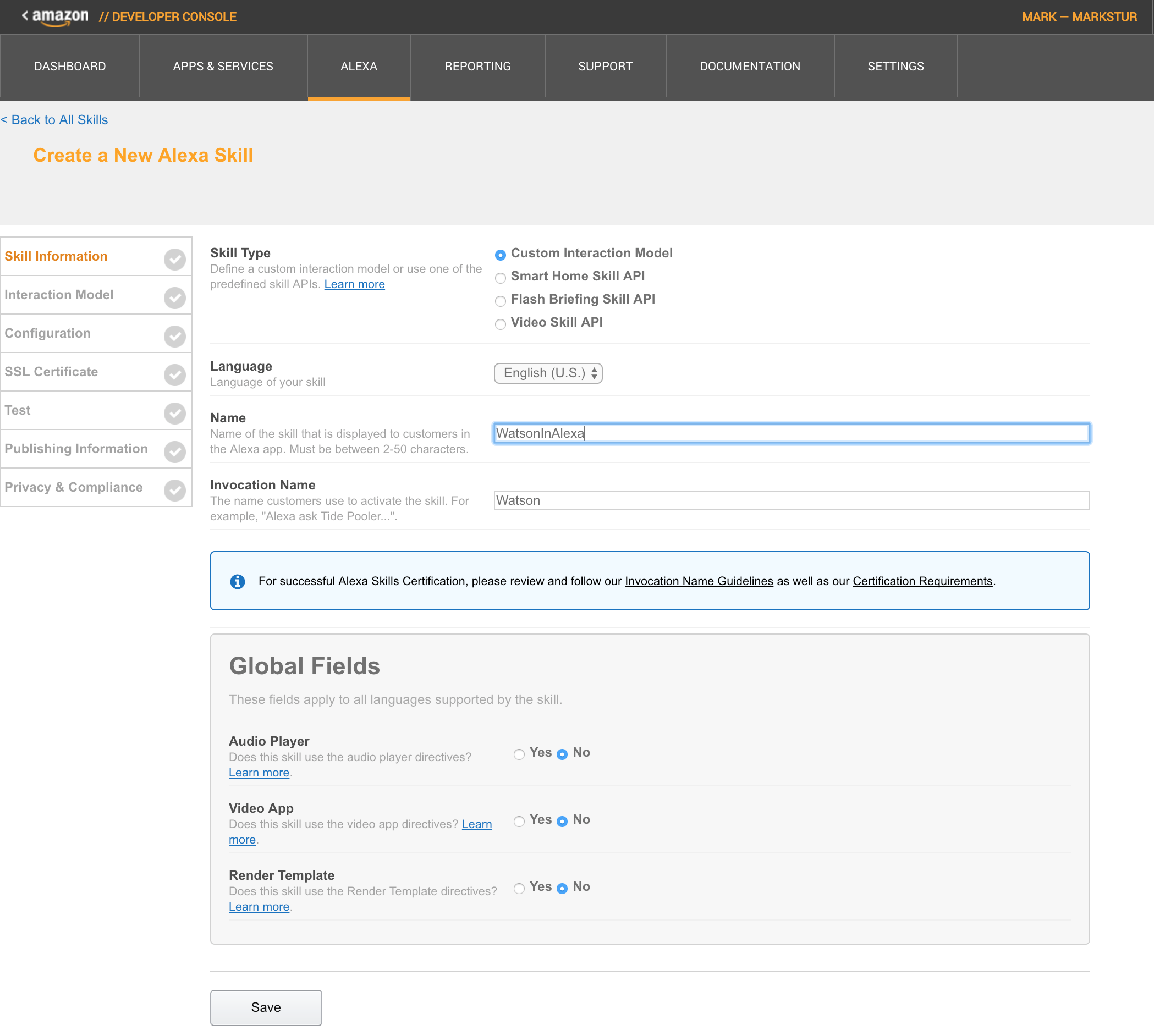Open the English (U.S.) language dropdown
The image size is (1154, 1036).
coord(548,373)
